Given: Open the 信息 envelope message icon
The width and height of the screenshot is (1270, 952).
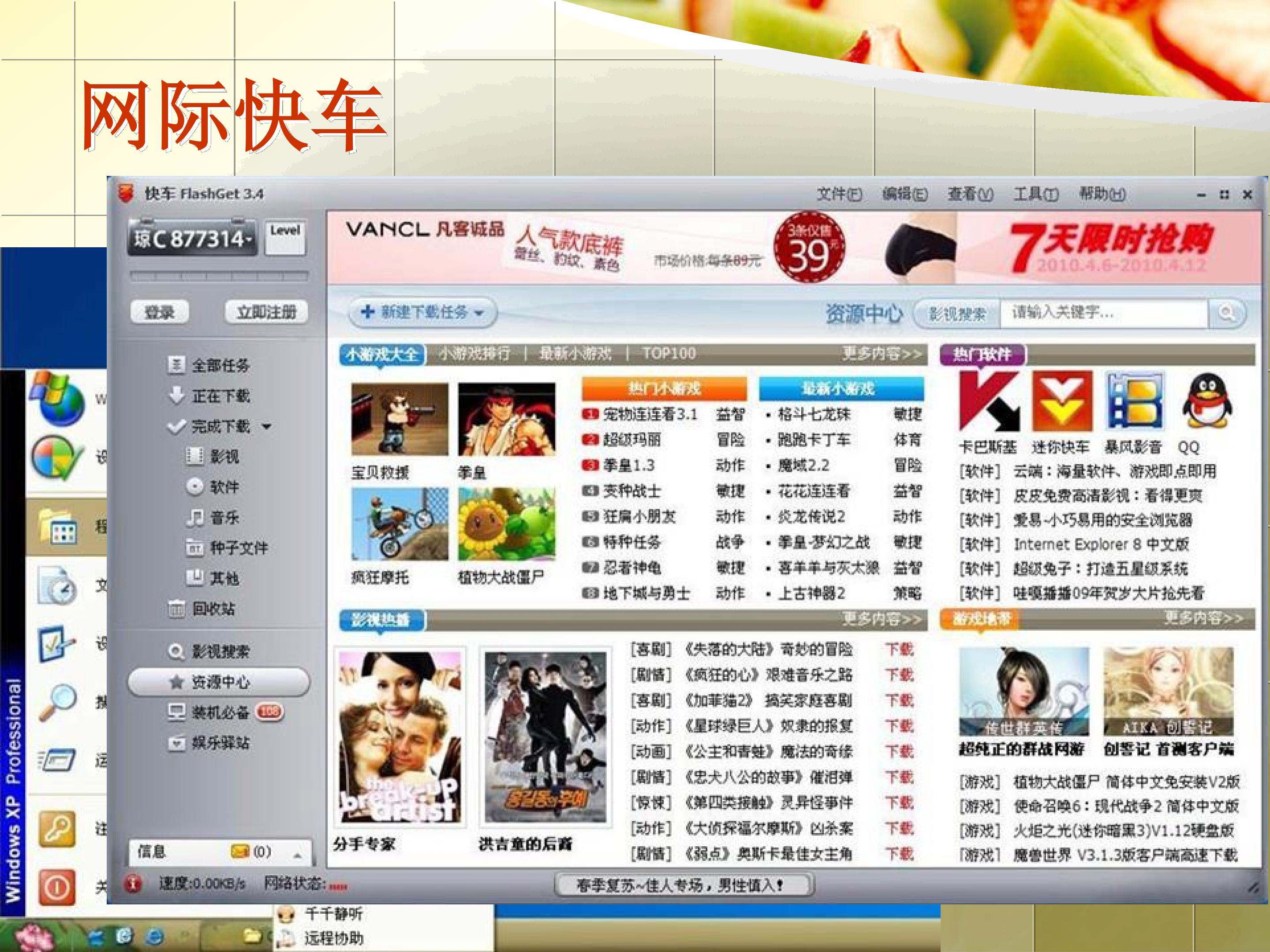Looking at the screenshot, I should click(239, 852).
